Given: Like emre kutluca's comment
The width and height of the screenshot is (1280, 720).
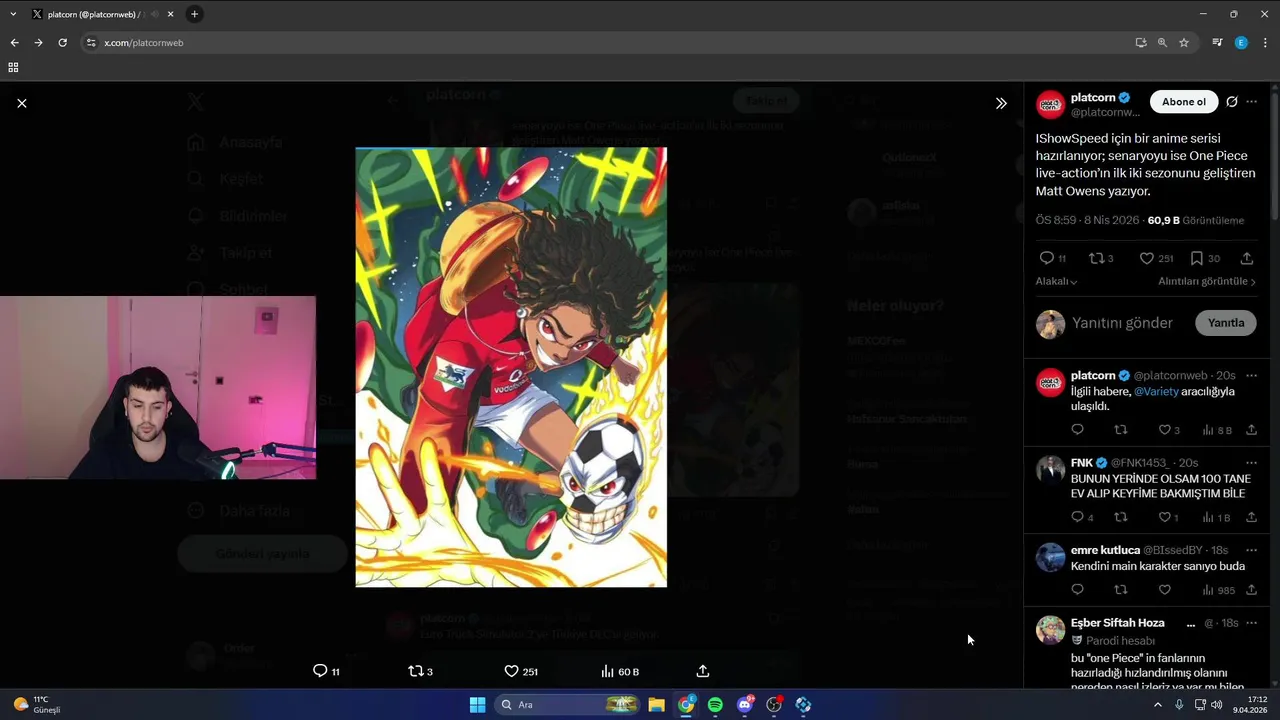Looking at the screenshot, I should coord(1164,590).
